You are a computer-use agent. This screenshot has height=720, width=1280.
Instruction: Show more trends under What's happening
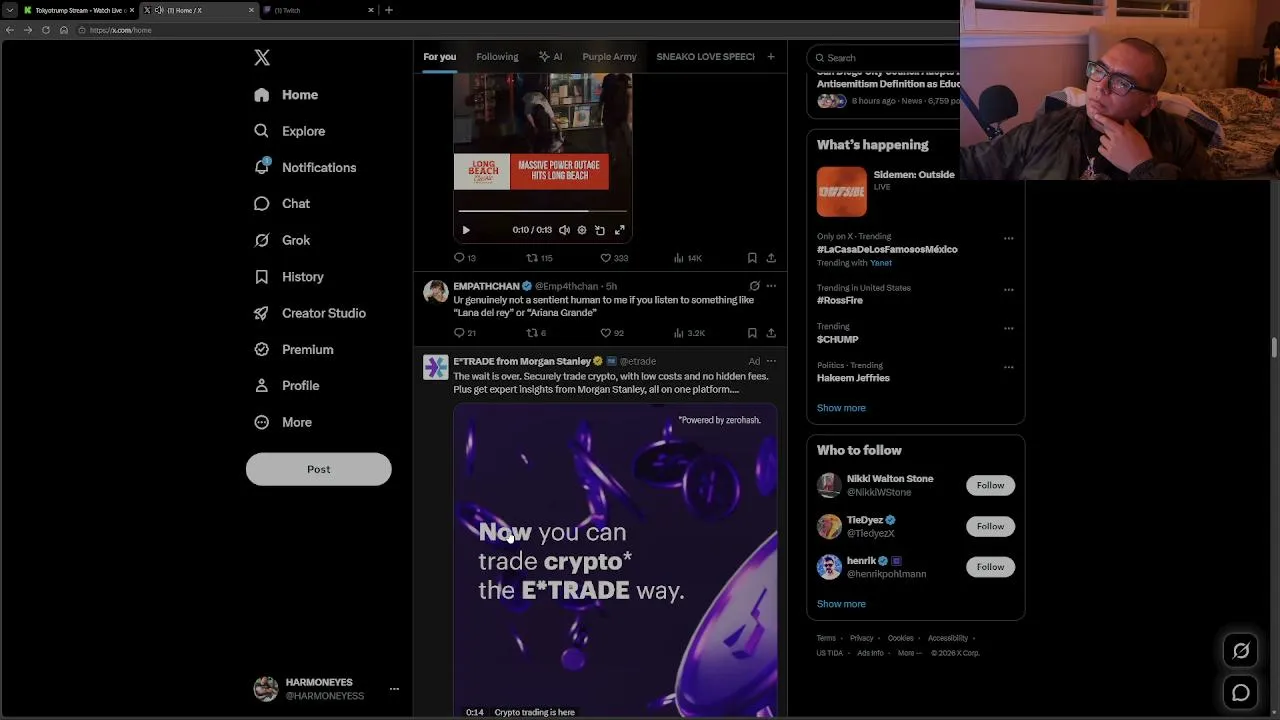tap(841, 408)
